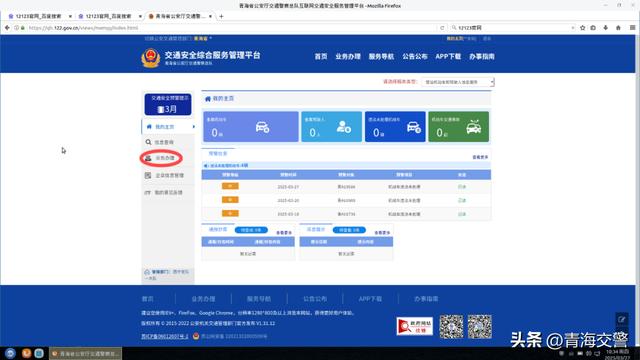The height and width of the screenshot is (360, 640).
Task: Click the enterprise info management sidebar icon
Action: [x=148, y=175]
